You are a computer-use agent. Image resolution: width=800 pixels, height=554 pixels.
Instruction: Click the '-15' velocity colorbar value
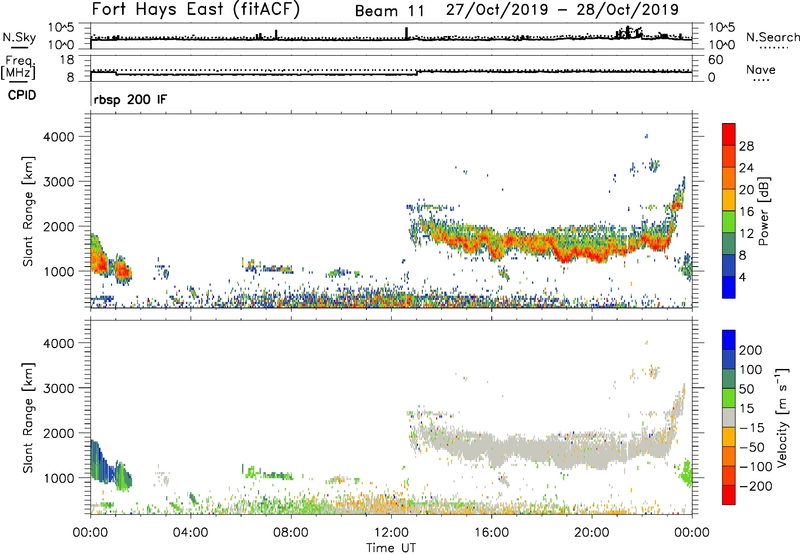click(752, 428)
